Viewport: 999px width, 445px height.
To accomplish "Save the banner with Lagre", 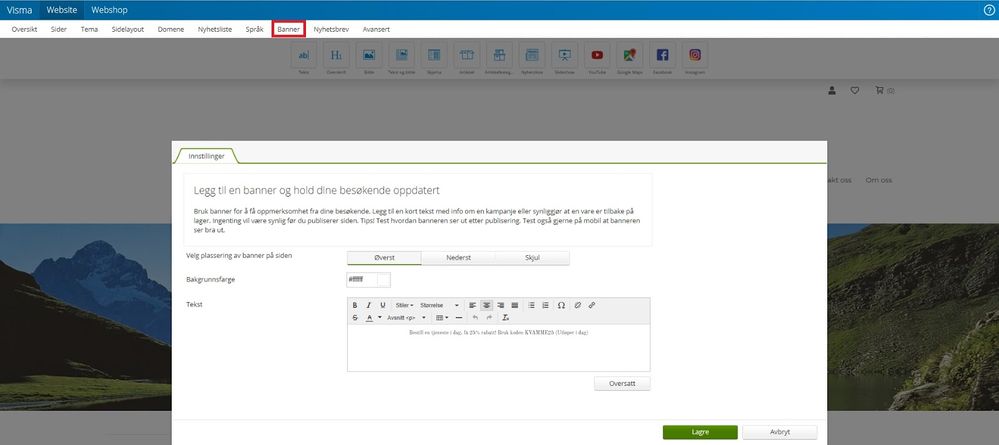I will [x=700, y=432].
